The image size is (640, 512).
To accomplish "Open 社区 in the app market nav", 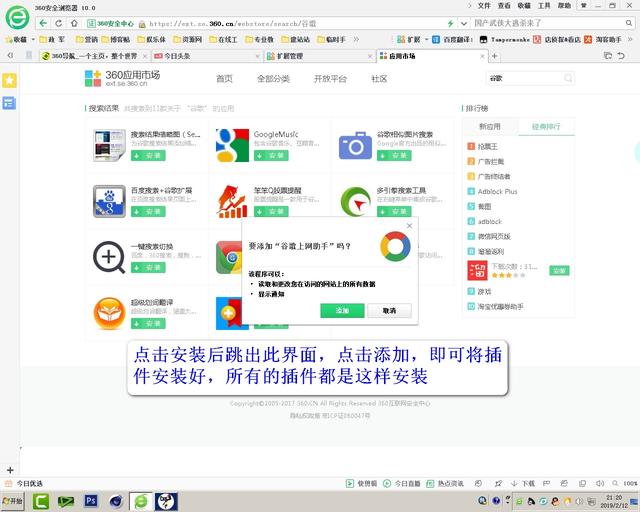I will point(379,79).
